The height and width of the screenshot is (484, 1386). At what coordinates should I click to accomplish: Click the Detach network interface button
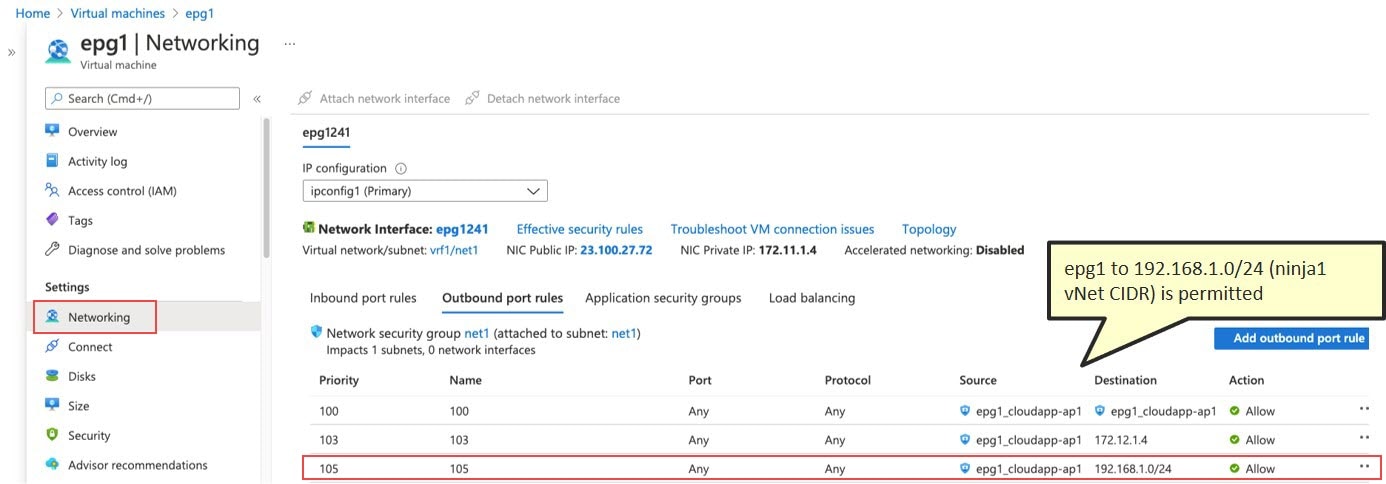coord(542,98)
